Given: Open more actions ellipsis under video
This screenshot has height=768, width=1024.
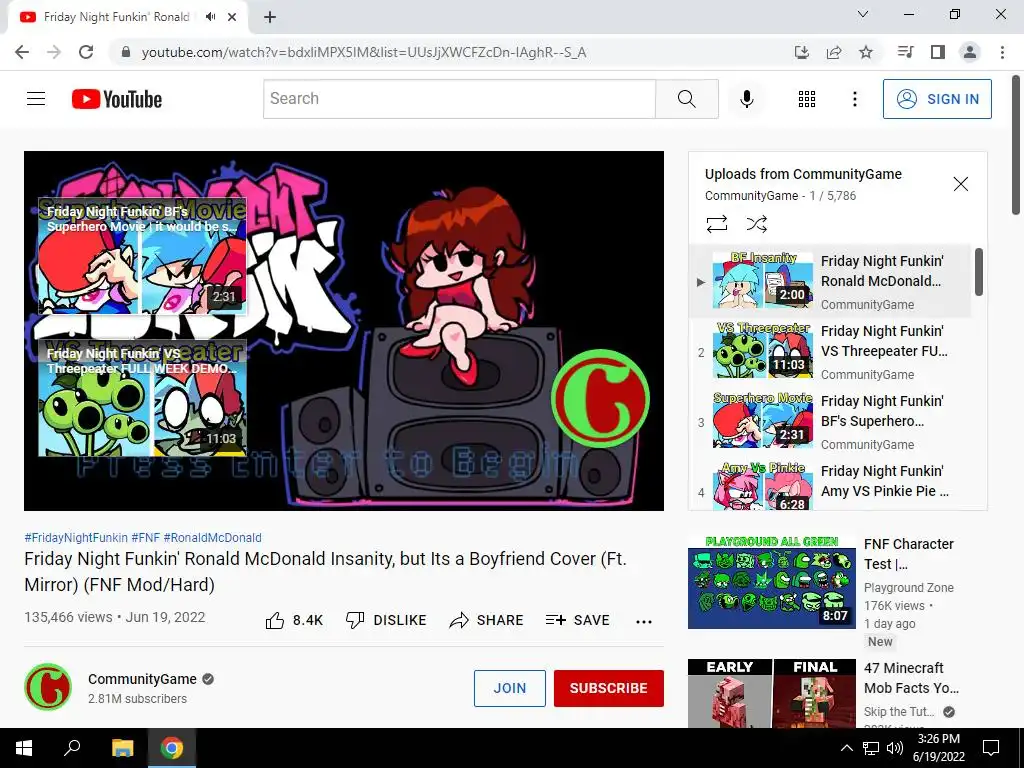Looking at the screenshot, I should 643,622.
